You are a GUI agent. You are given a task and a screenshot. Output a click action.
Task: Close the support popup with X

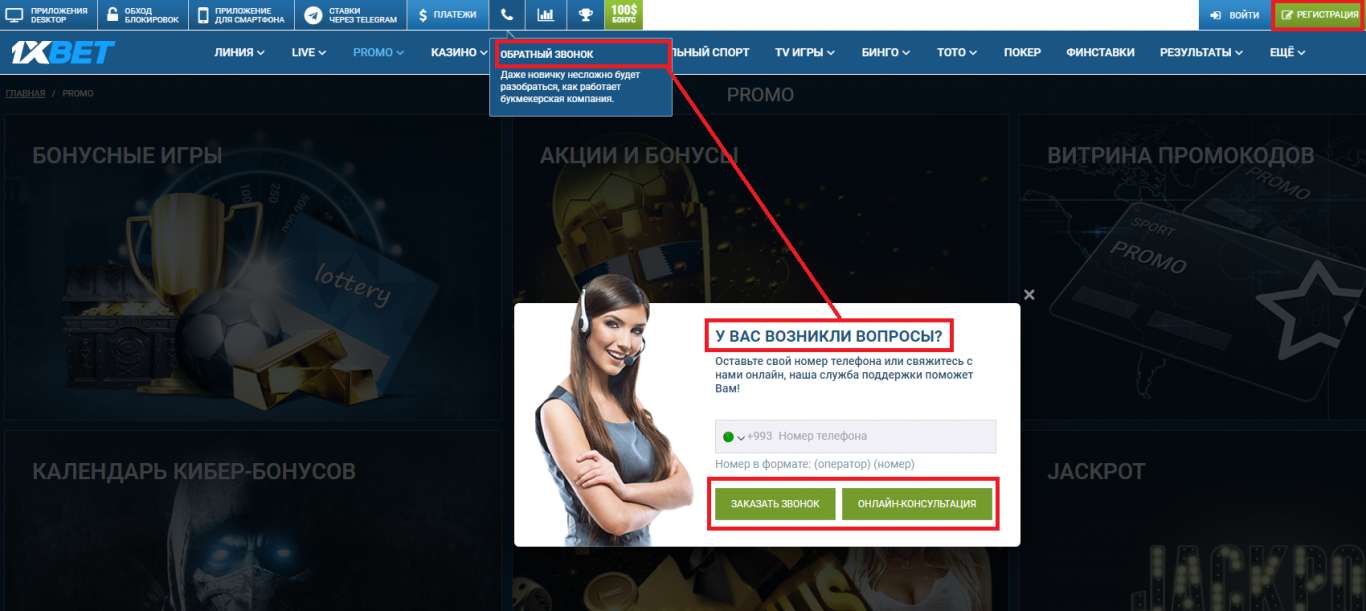[1029, 295]
